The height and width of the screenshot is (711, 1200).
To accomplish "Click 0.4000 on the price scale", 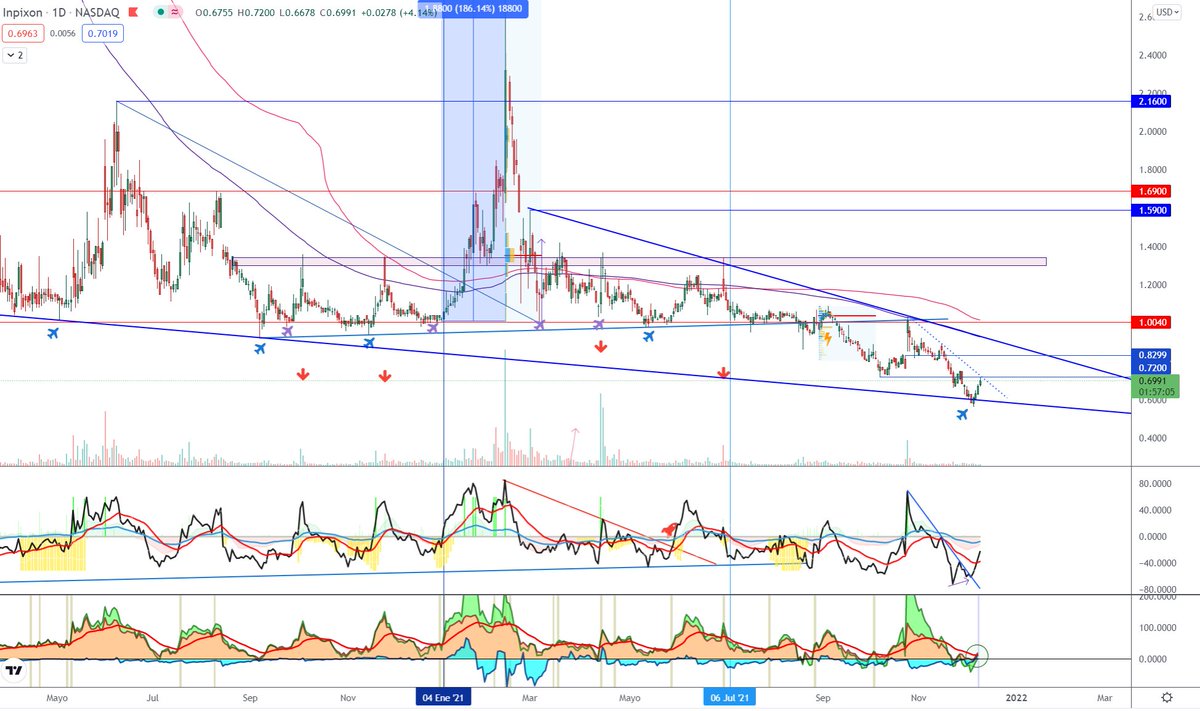I will [1151, 439].
